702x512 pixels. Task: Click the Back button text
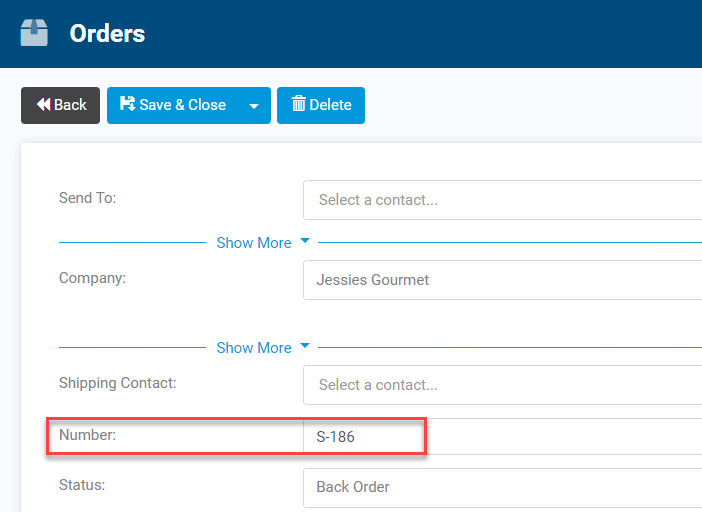70,105
